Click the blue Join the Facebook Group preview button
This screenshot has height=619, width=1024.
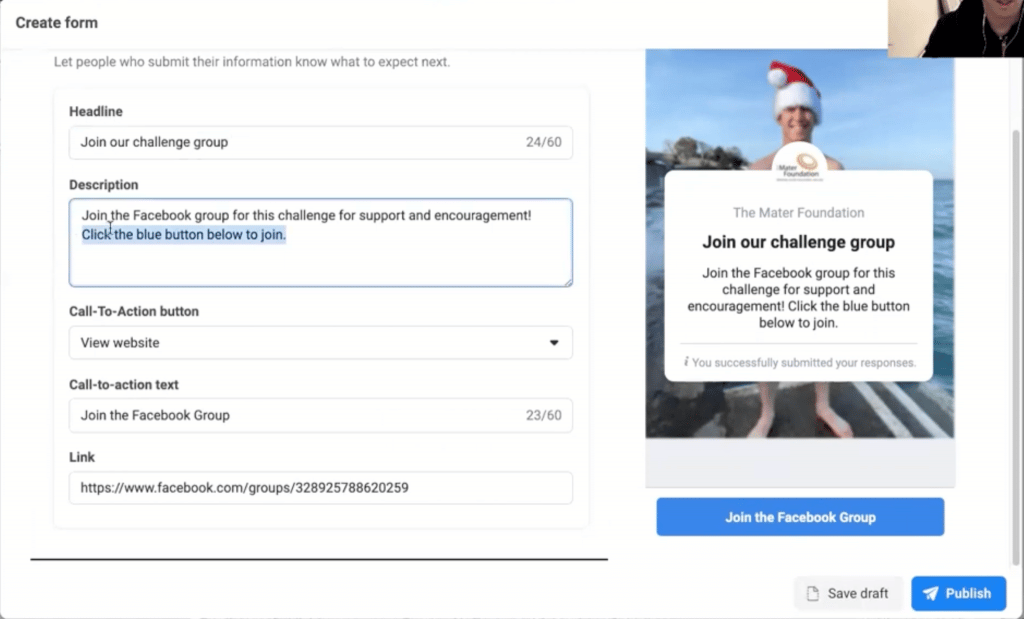click(x=799, y=517)
